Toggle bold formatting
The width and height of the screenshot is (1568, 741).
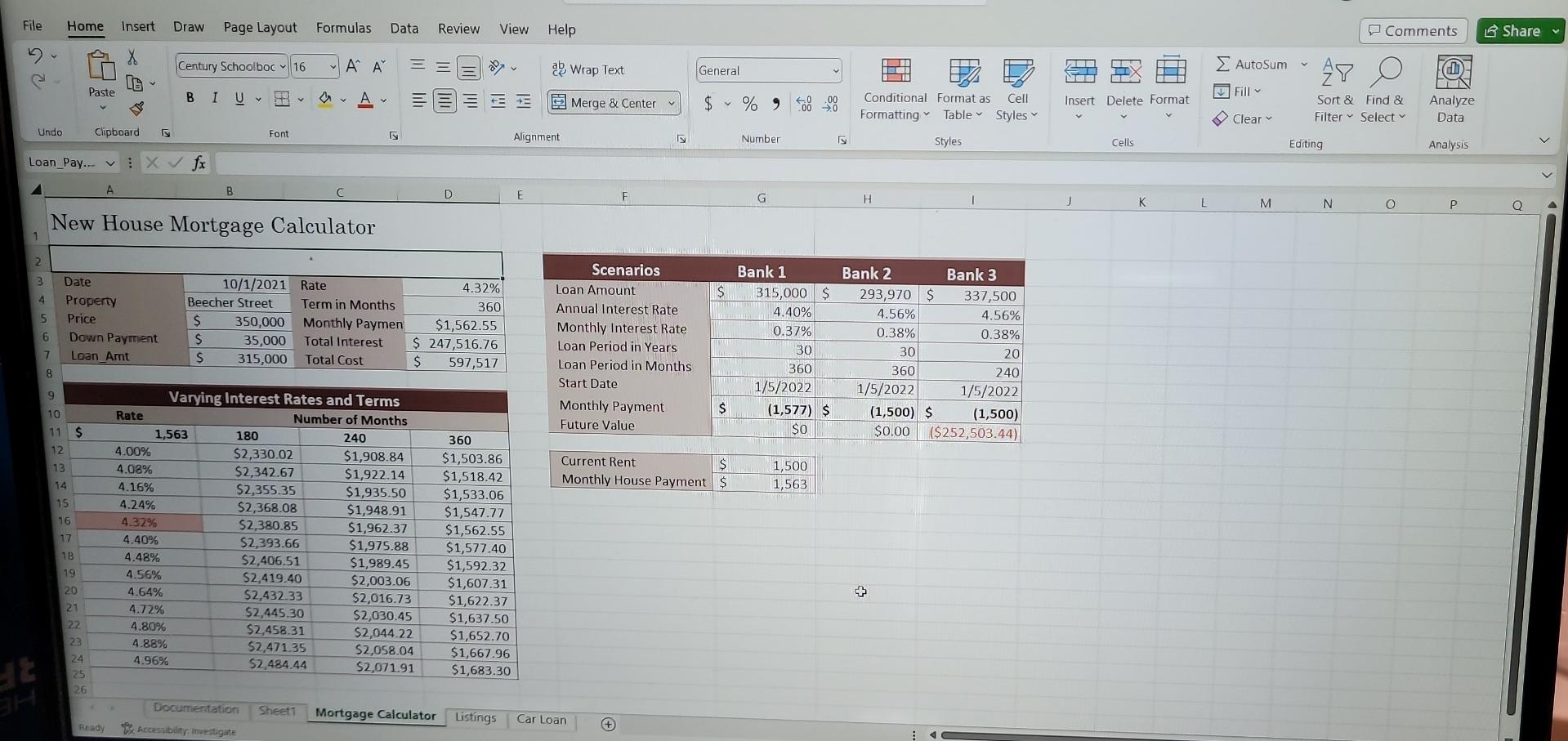(189, 97)
